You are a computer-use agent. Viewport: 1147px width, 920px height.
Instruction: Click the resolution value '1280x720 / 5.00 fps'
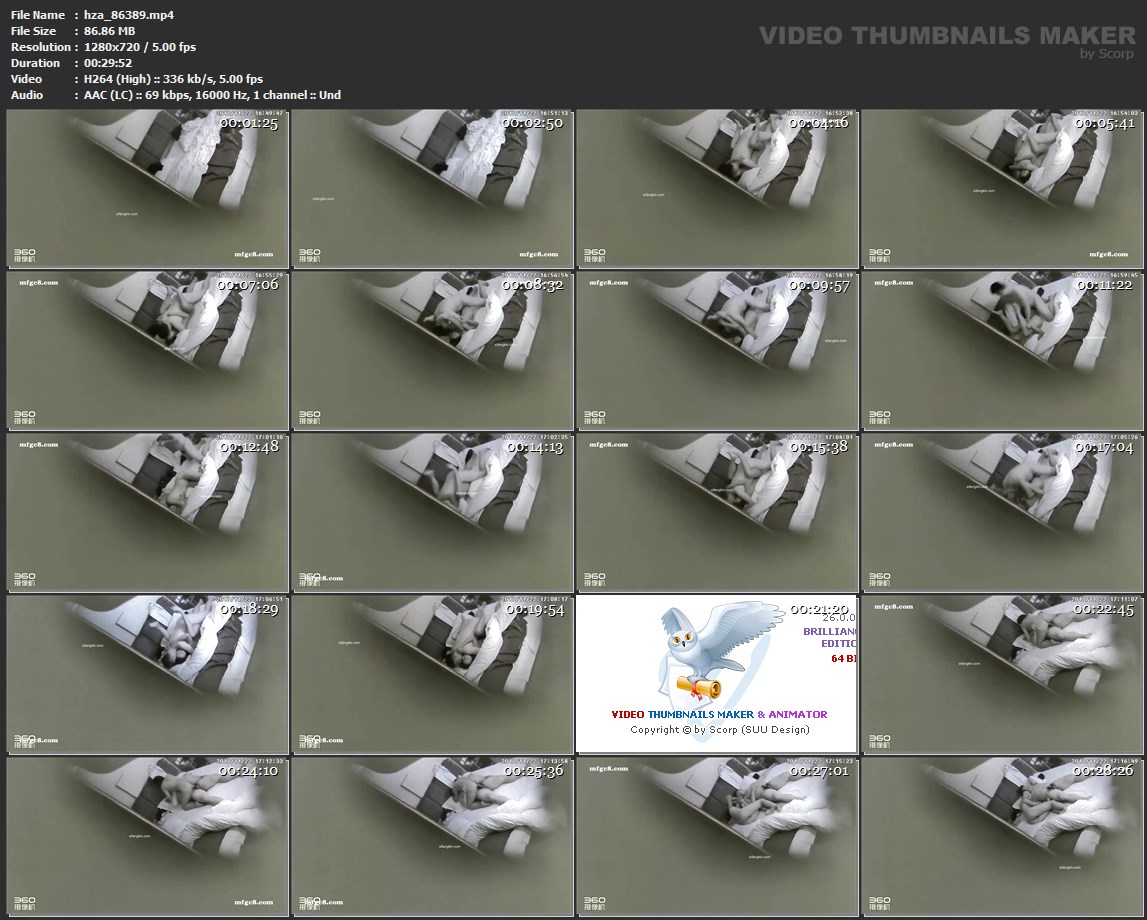140,47
